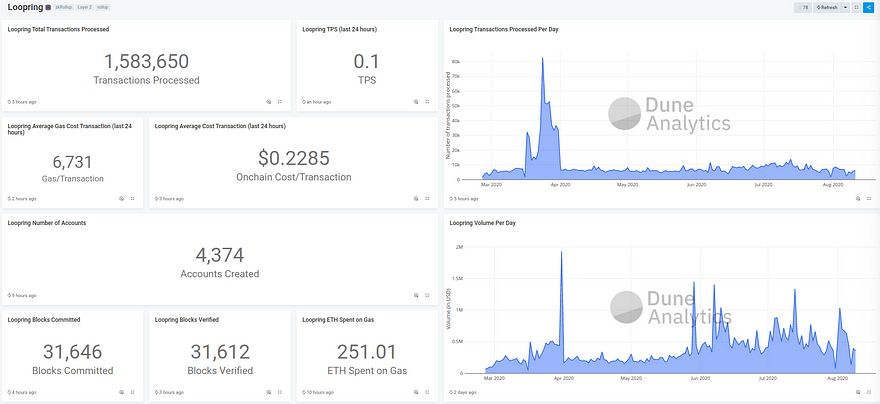Open the Refresh options dropdown arrow
The width and height of the screenshot is (880, 404).
pos(845,7)
